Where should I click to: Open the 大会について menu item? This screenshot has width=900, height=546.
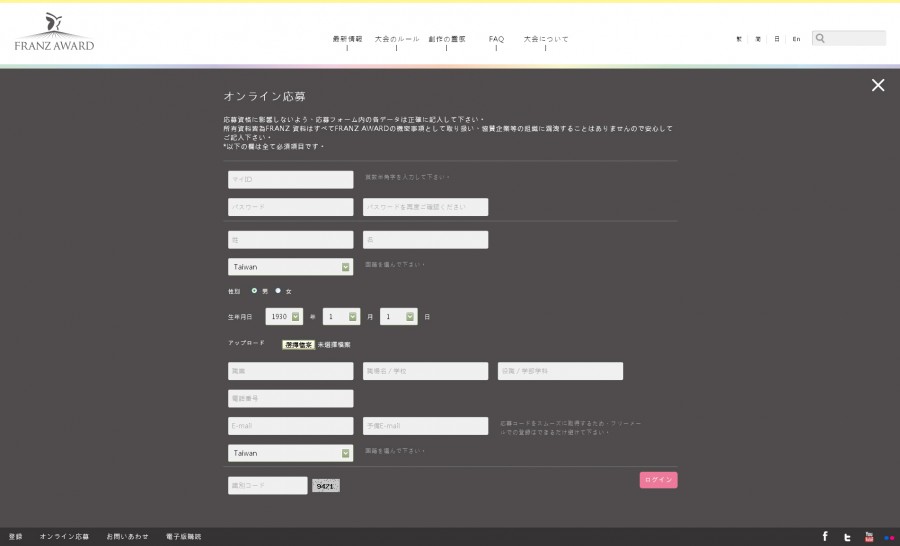tap(546, 39)
